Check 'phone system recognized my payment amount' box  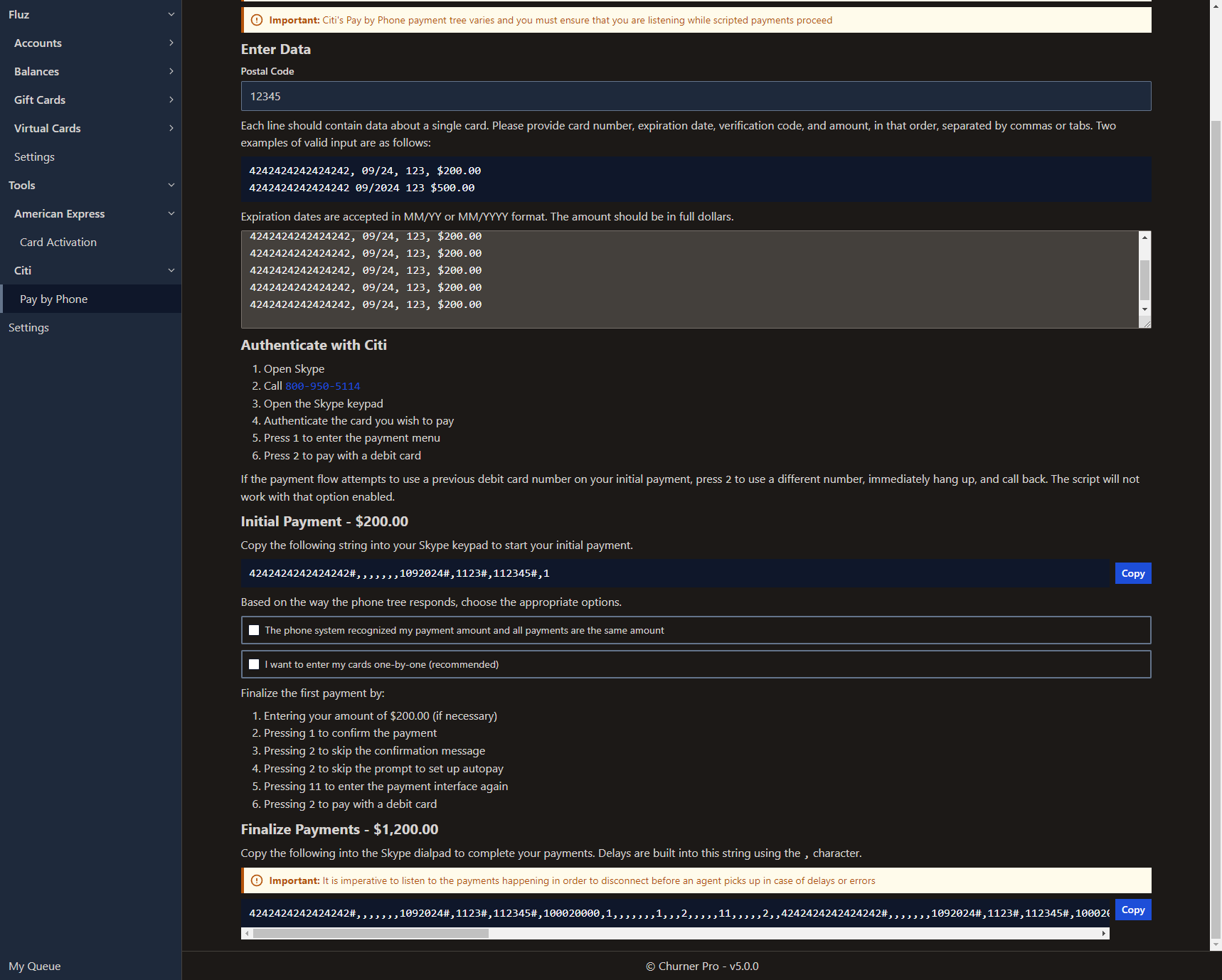pyautogui.click(x=254, y=630)
